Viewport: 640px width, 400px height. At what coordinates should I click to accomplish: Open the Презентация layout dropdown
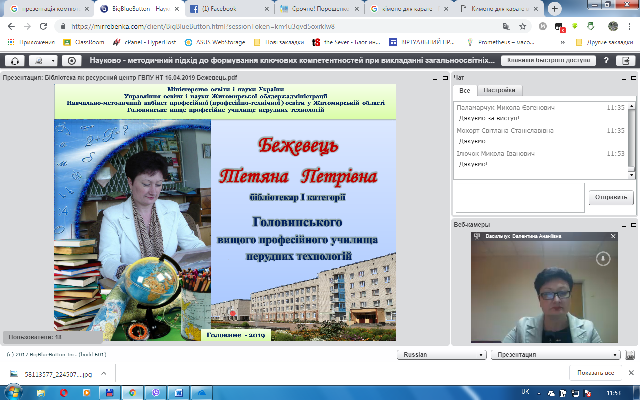(555, 354)
